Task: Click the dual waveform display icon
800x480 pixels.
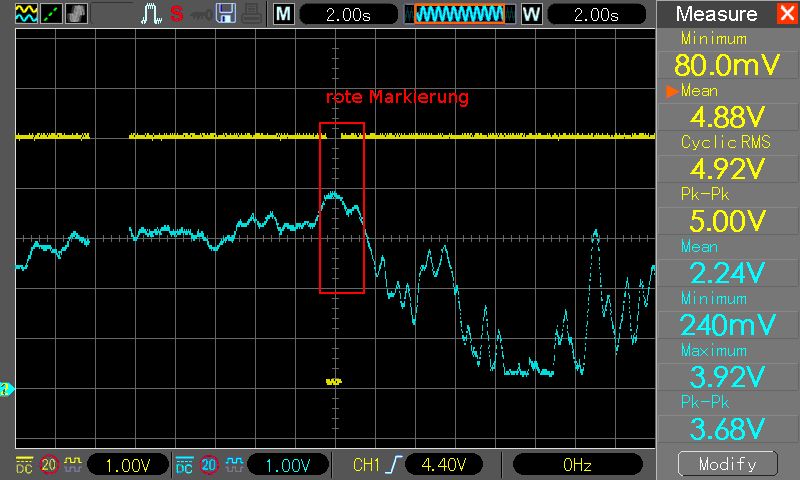Action: pos(26,13)
